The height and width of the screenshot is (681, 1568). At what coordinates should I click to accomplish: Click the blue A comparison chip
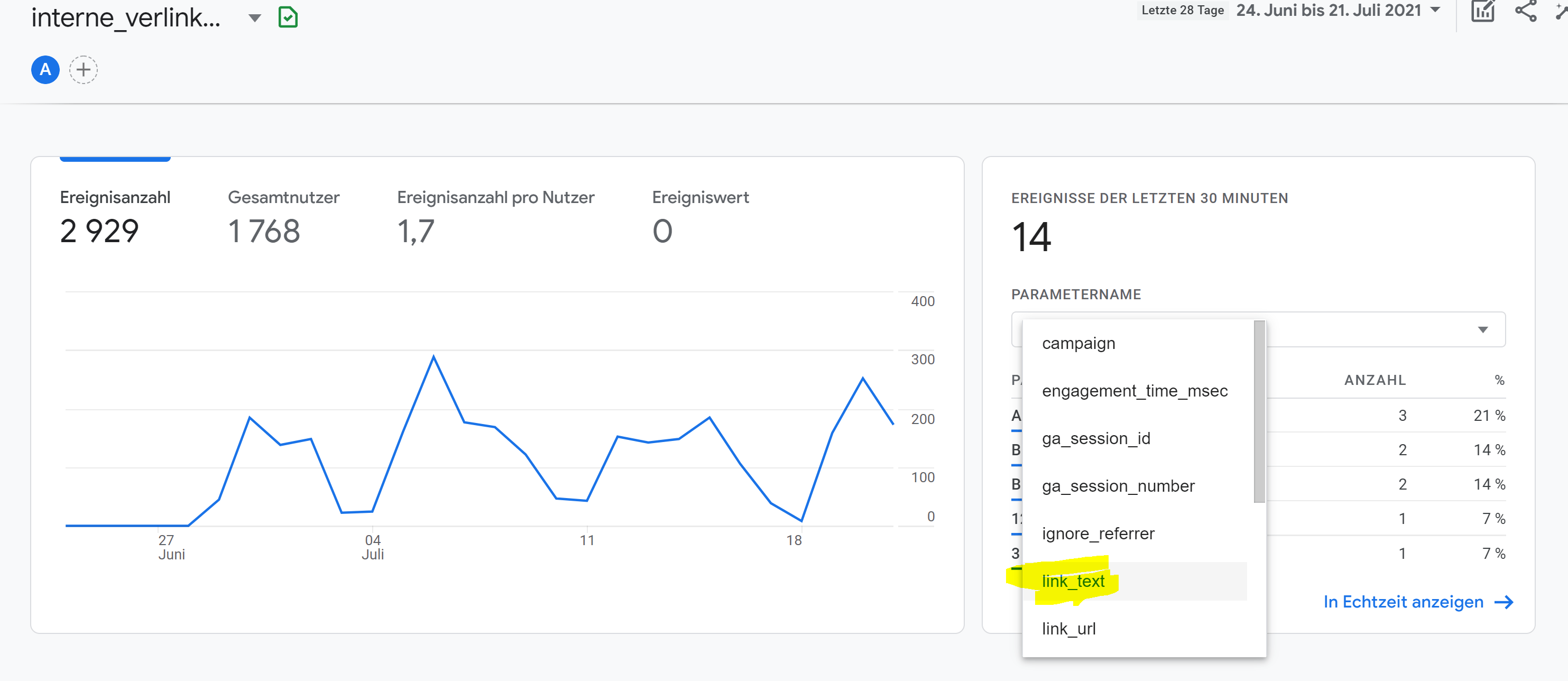click(44, 69)
